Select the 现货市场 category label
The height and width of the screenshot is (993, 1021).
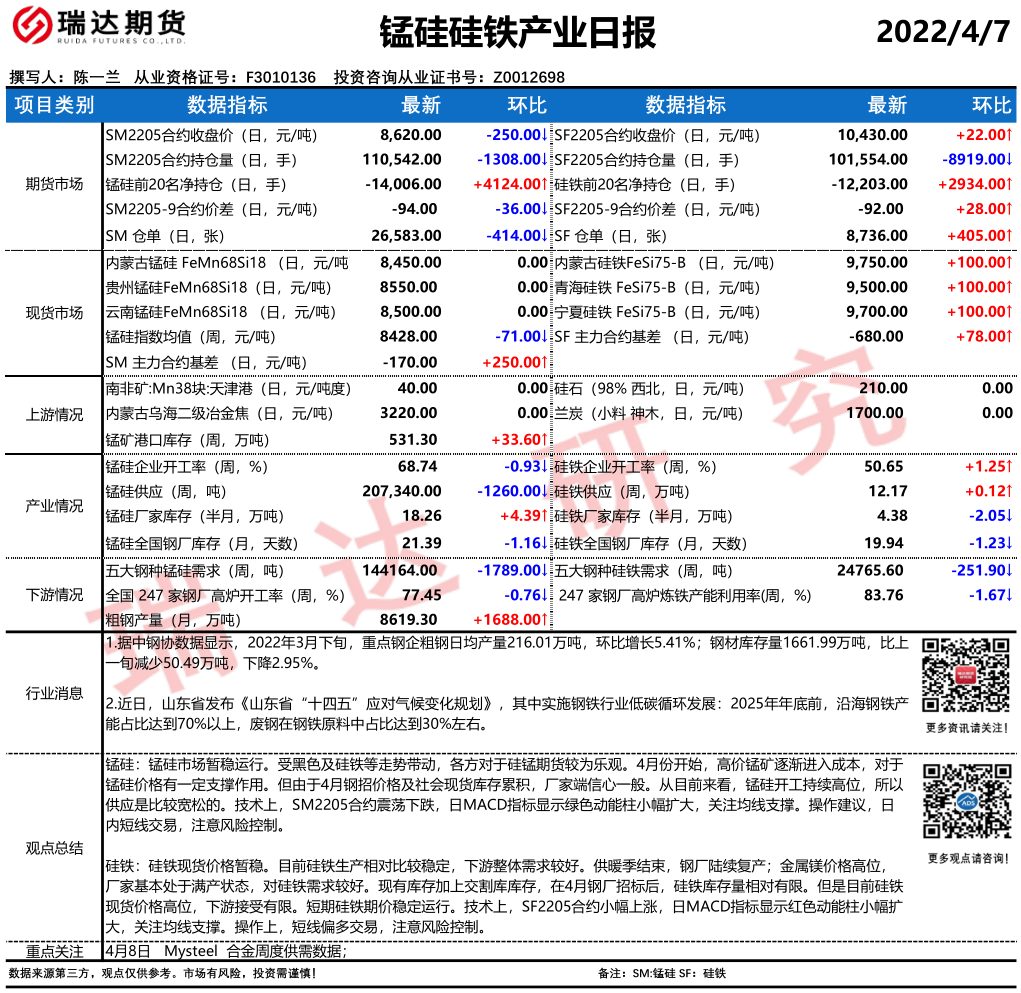54,313
